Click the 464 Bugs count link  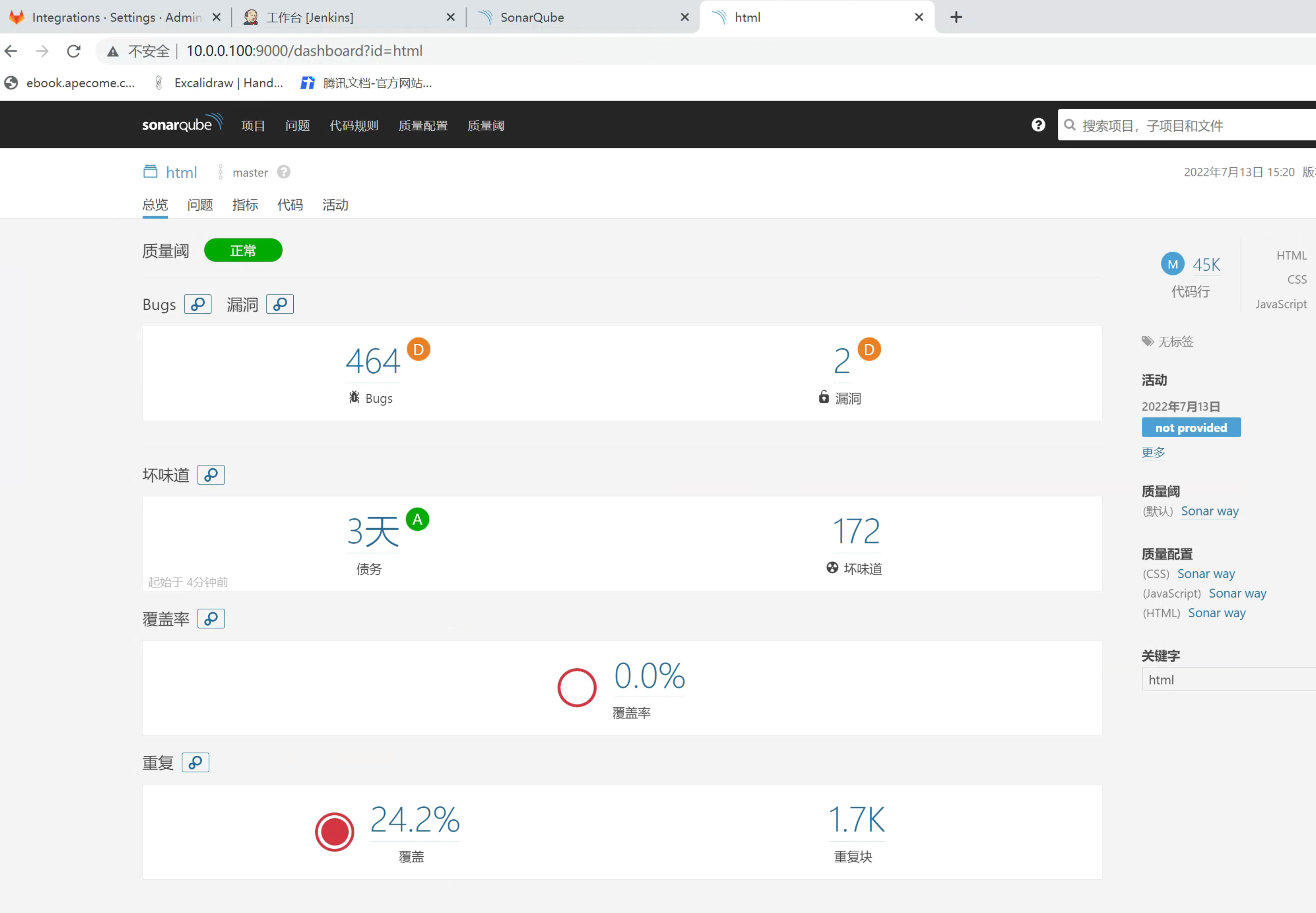click(x=373, y=361)
